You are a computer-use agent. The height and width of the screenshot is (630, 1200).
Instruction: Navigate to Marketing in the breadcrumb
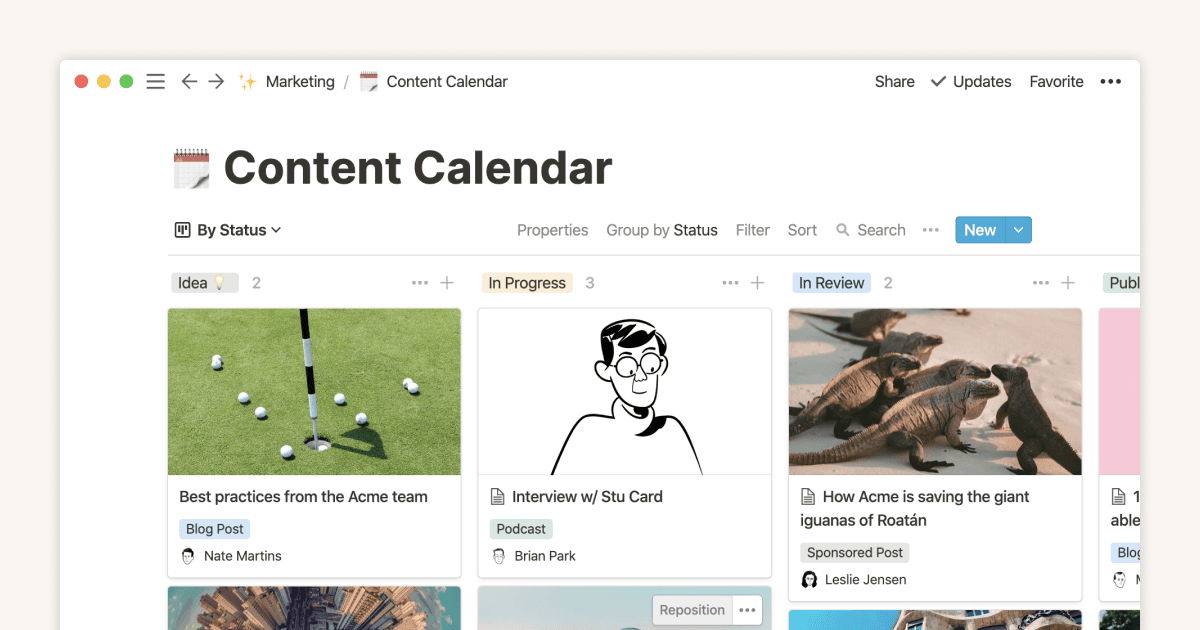(299, 81)
